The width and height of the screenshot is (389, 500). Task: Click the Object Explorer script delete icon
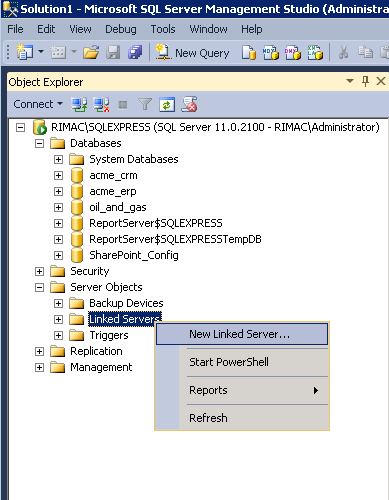[x=189, y=104]
